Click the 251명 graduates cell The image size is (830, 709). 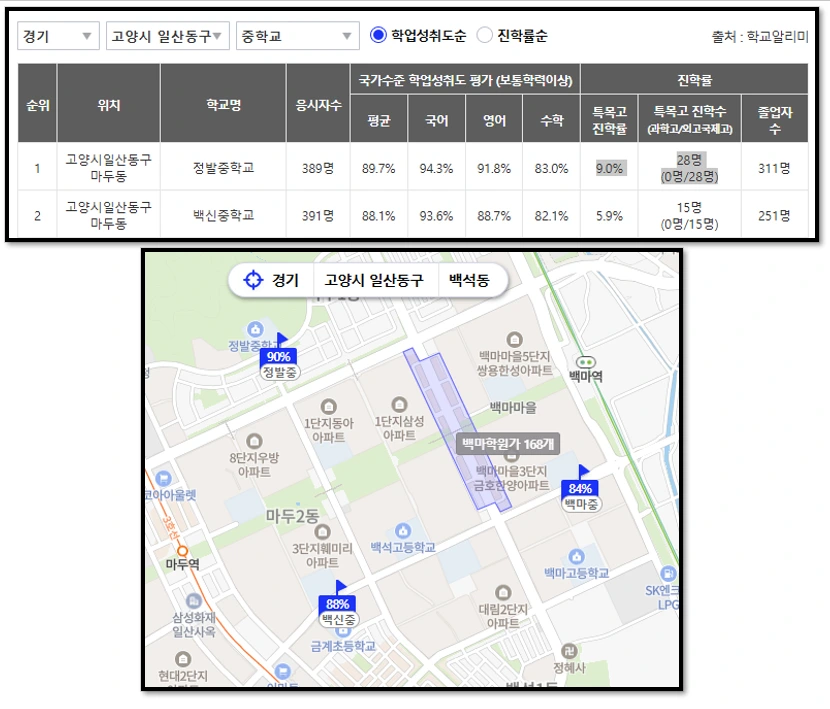[x=774, y=216]
